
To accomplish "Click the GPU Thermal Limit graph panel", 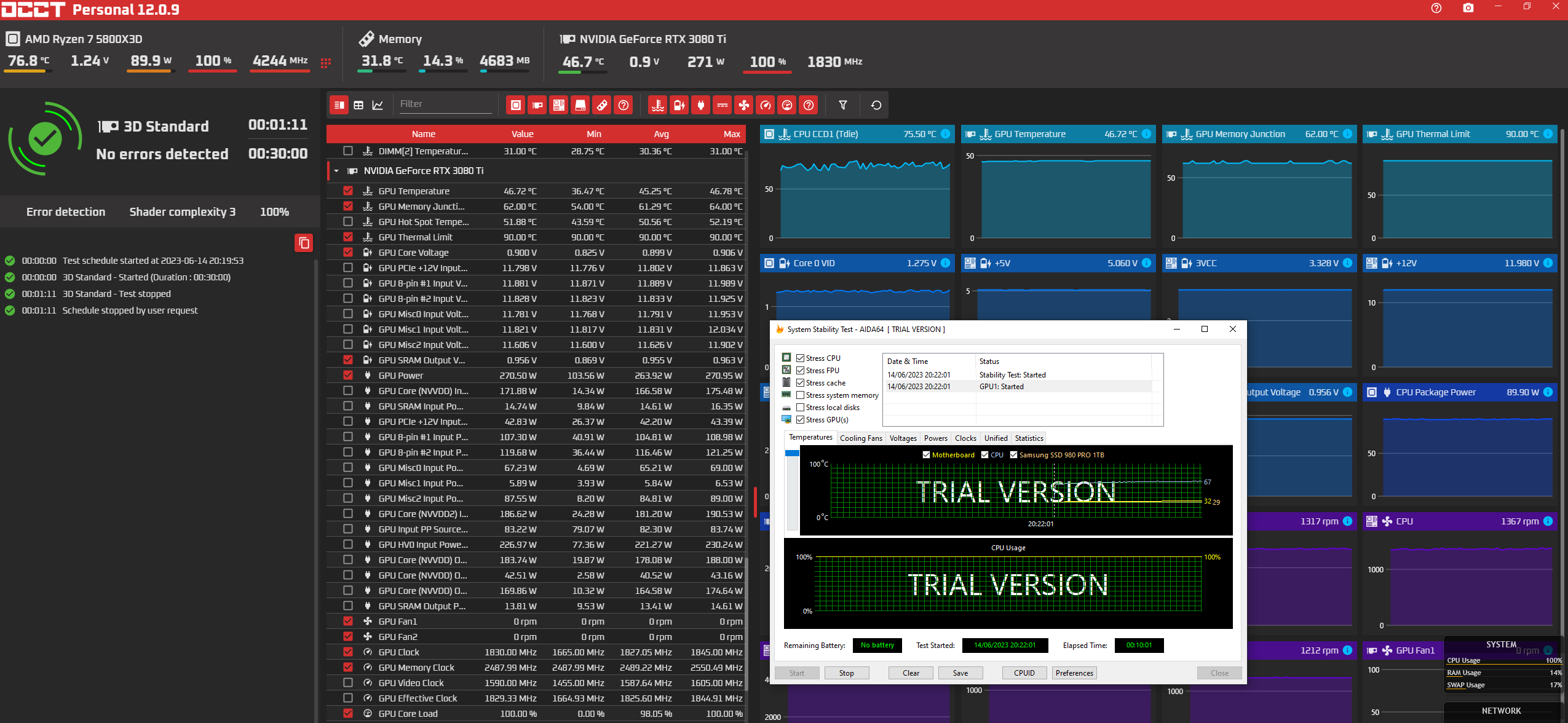I will tap(1460, 187).
